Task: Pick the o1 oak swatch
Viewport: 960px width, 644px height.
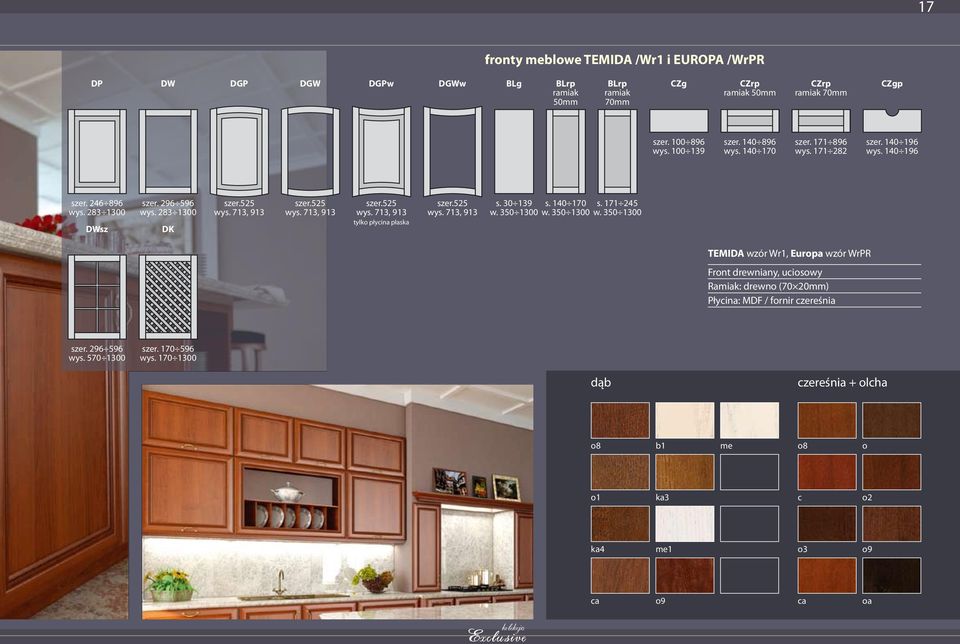Action: point(620,471)
